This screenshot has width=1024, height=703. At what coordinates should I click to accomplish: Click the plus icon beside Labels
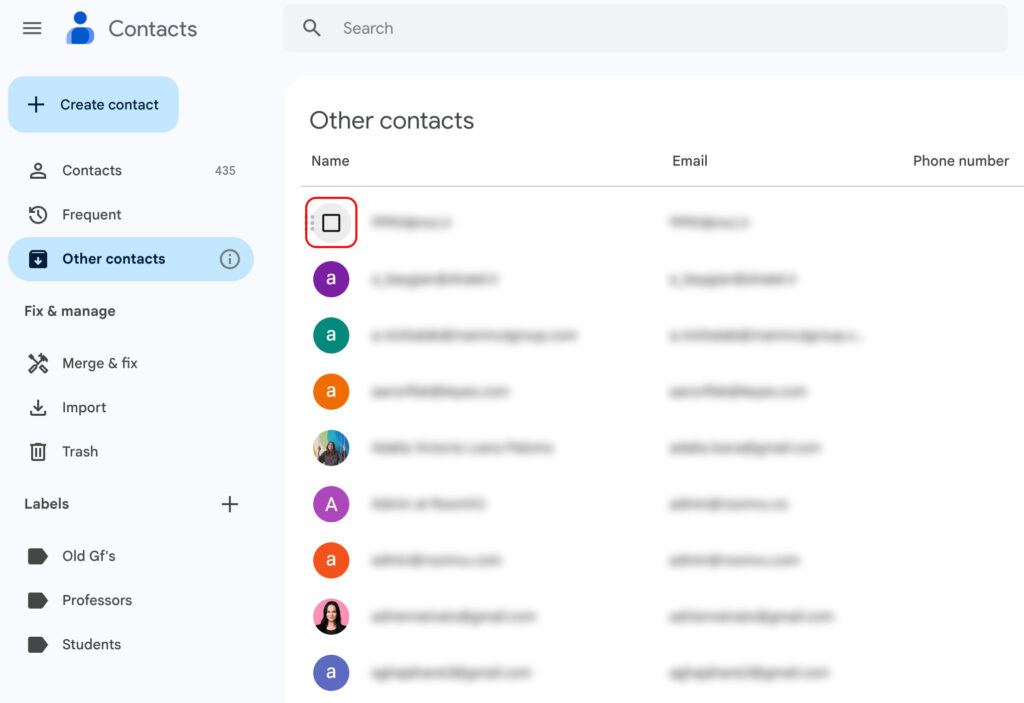(x=230, y=504)
